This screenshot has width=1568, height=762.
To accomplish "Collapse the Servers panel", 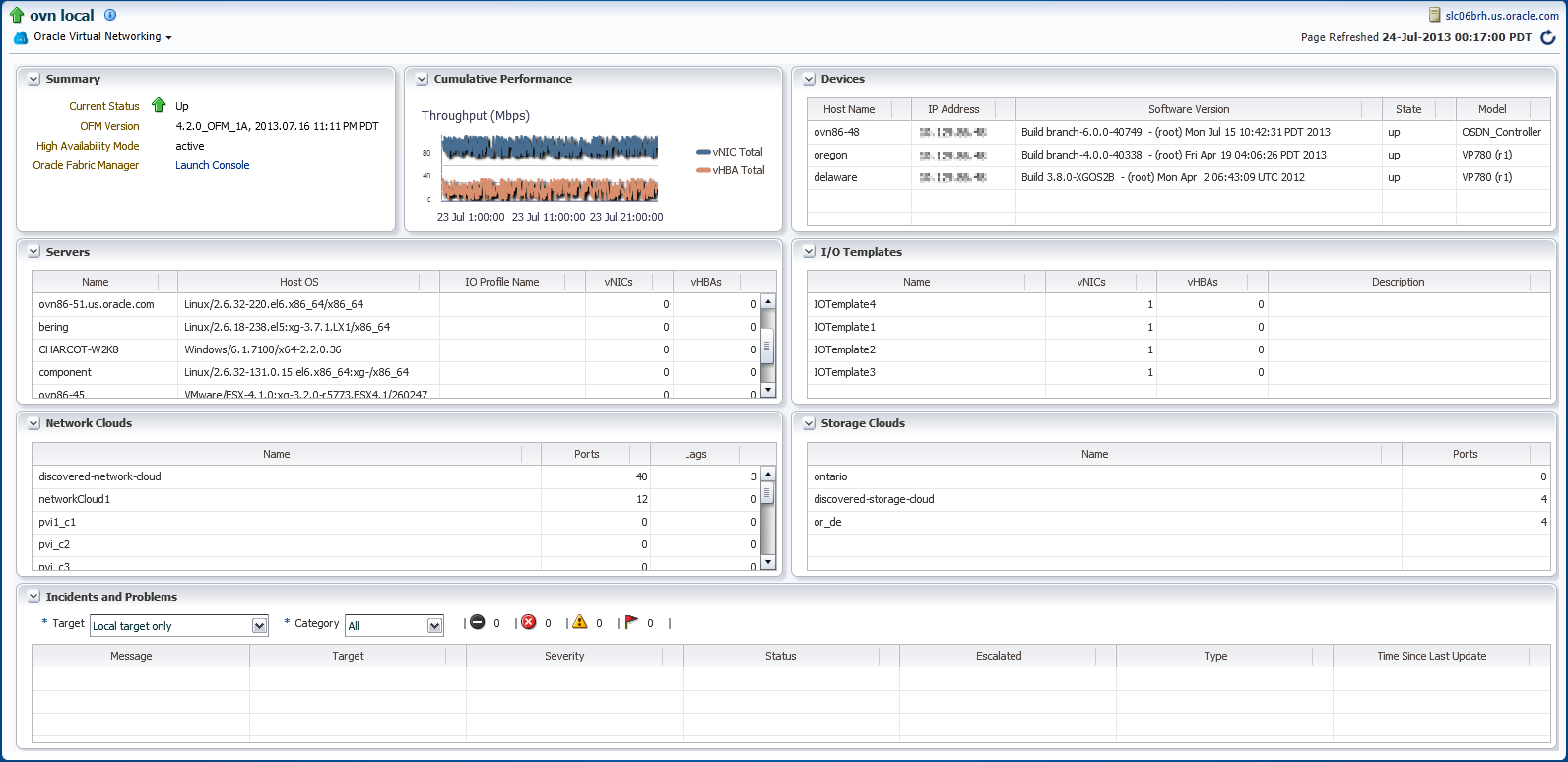I will [x=33, y=252].
